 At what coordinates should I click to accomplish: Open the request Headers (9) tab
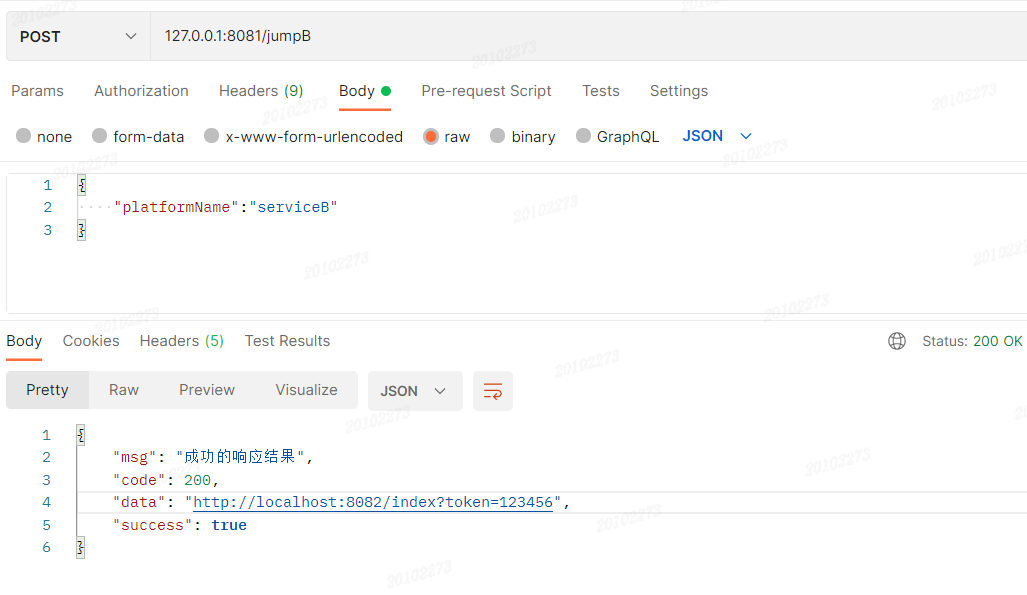coord(261,91)
